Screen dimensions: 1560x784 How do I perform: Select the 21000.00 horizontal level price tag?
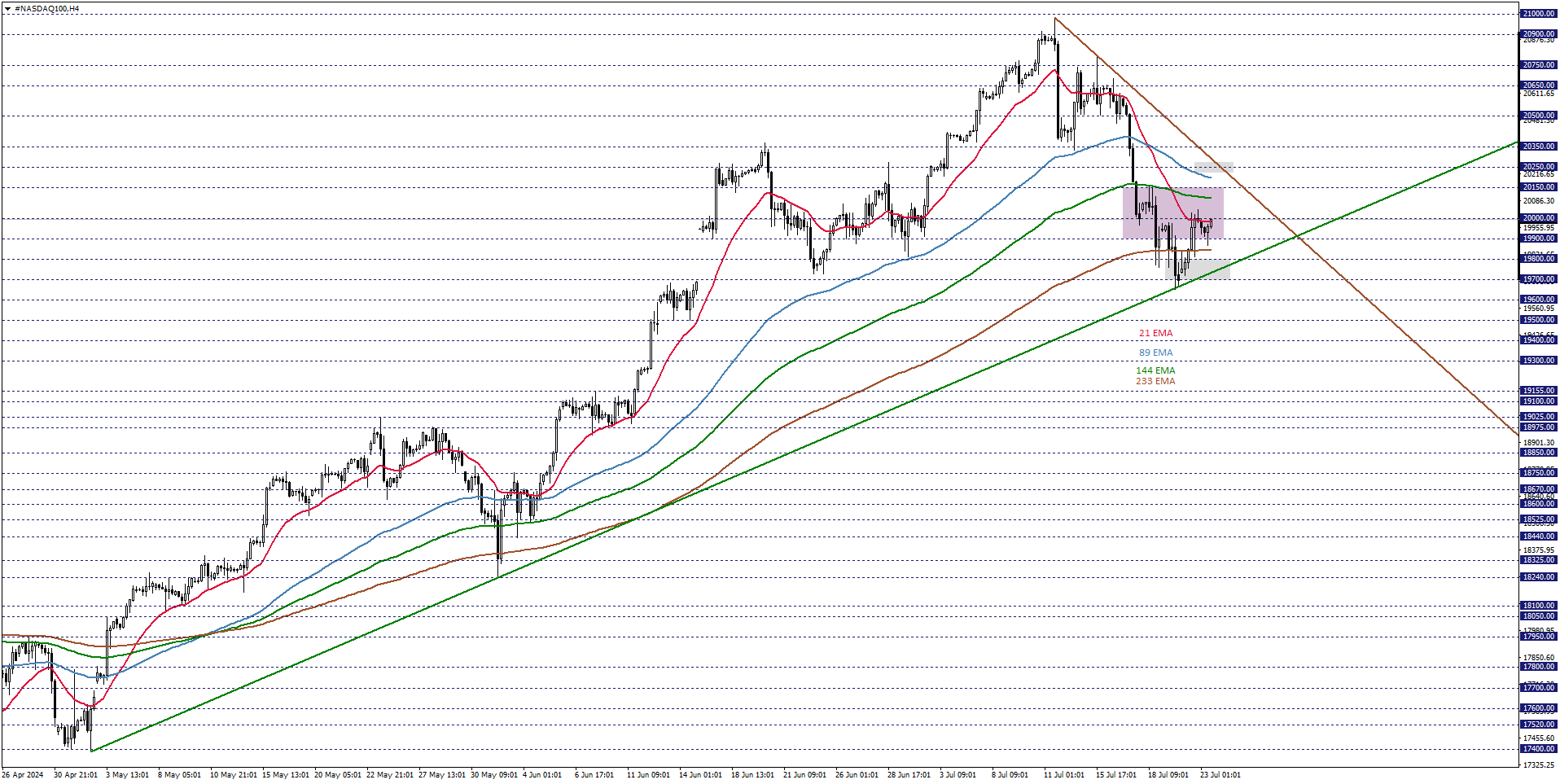(1538, 14)
